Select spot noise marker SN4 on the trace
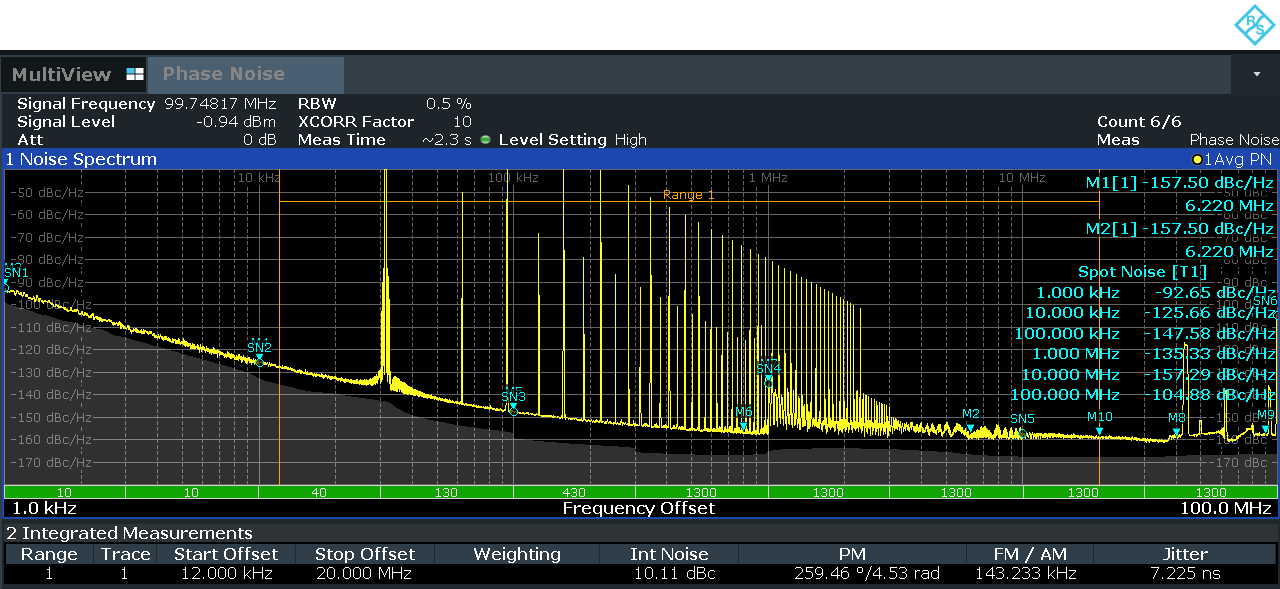Image resolution: width=1280 pixels, height=589 pixels. pyautogui.click(x=768, y=373)
